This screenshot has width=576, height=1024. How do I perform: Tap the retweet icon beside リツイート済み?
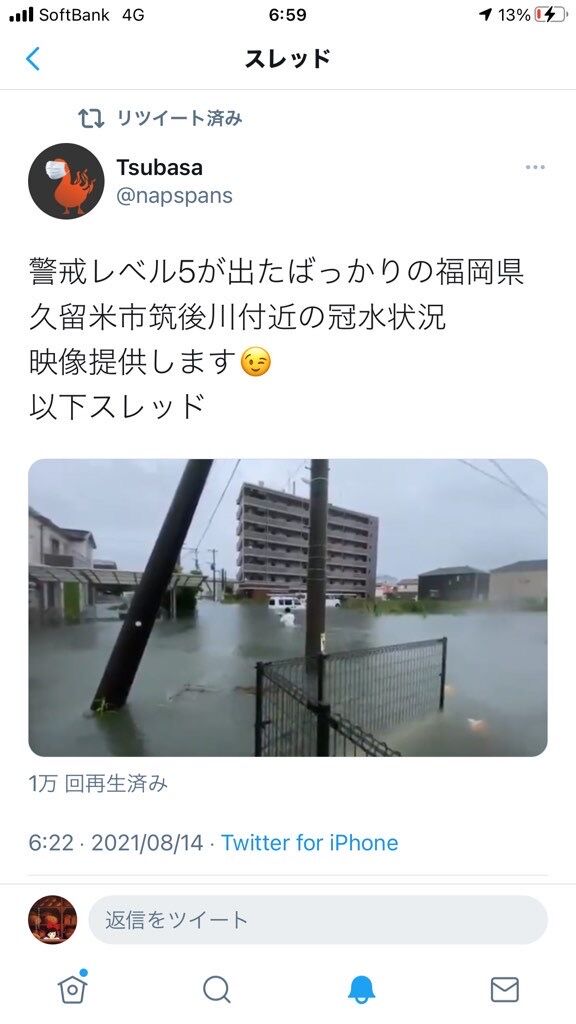coord(91,118)
